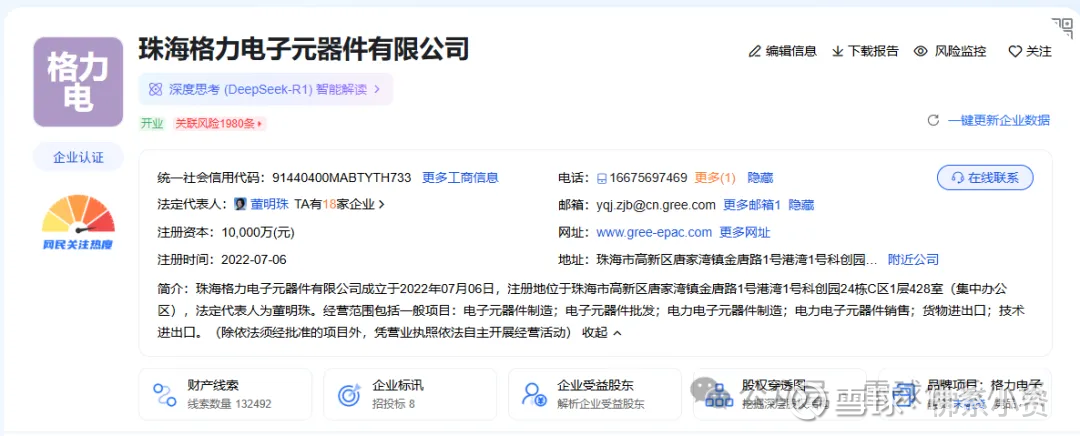Open the 品牌项目 格力电子 card
1080x436 pixels.
pos(964,395)
